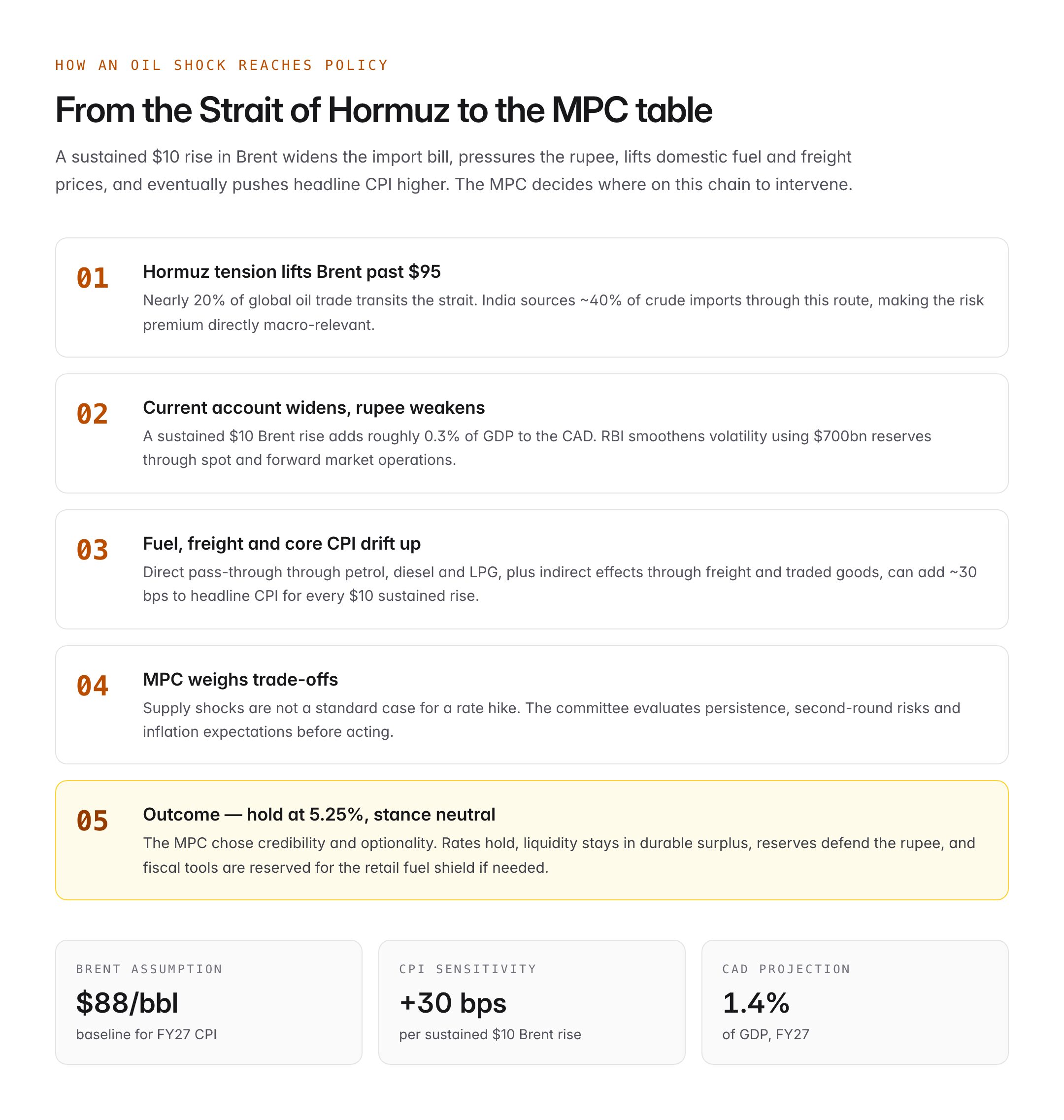Click the step number 04 marker

(x=93, y=686)
